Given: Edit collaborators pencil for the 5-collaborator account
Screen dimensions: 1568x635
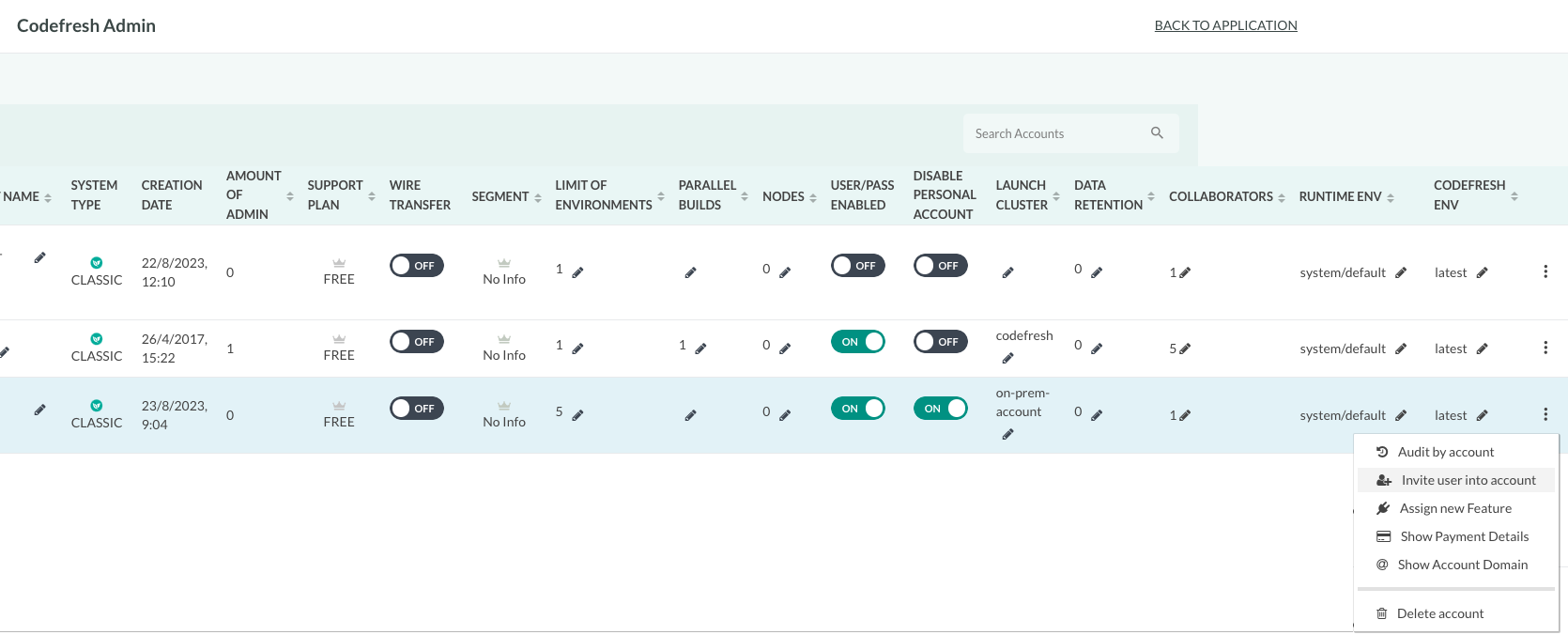Looking at the screenshot, I should 1185,348.
